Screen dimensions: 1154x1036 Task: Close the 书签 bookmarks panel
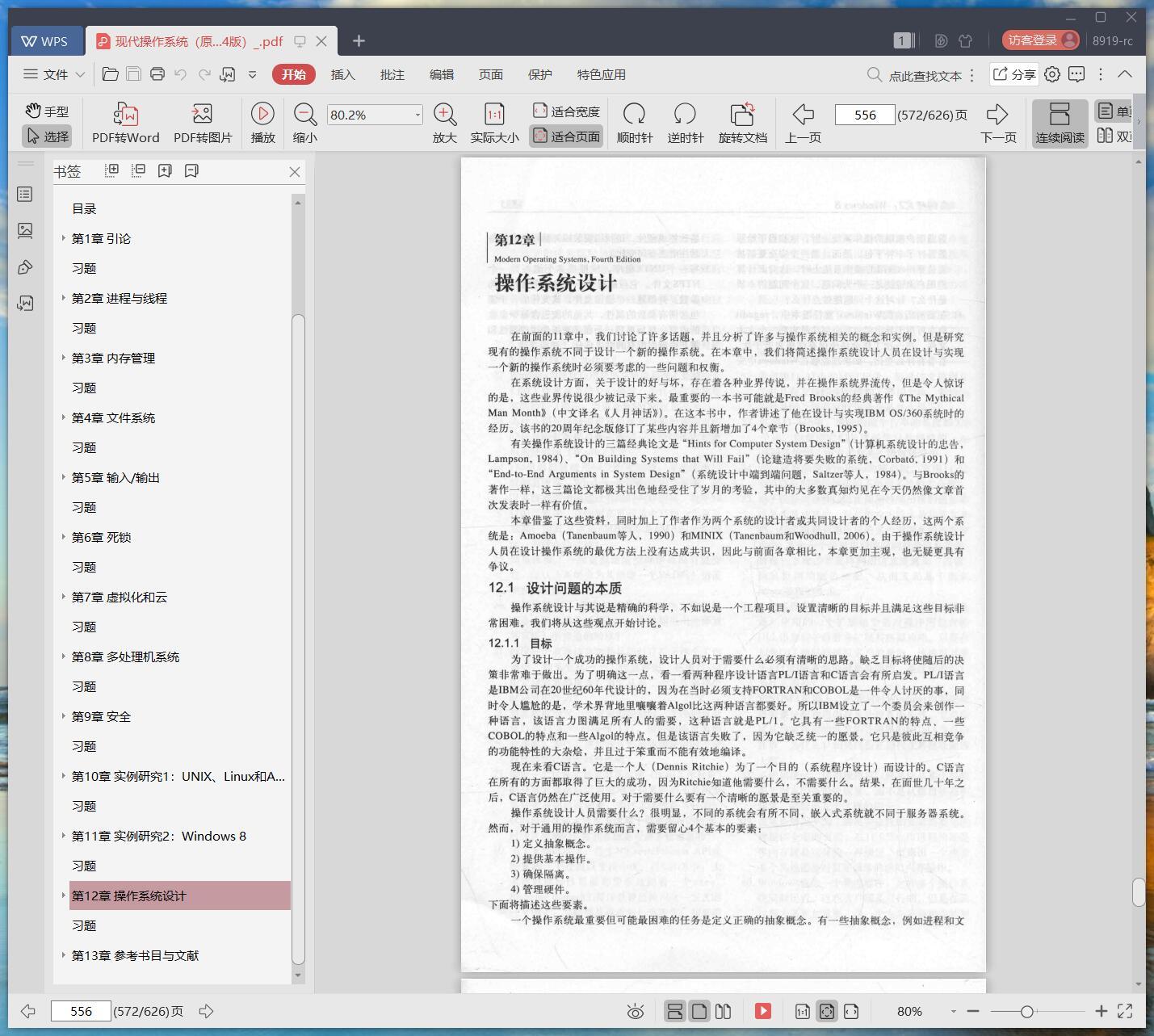[x=295, y=171]
